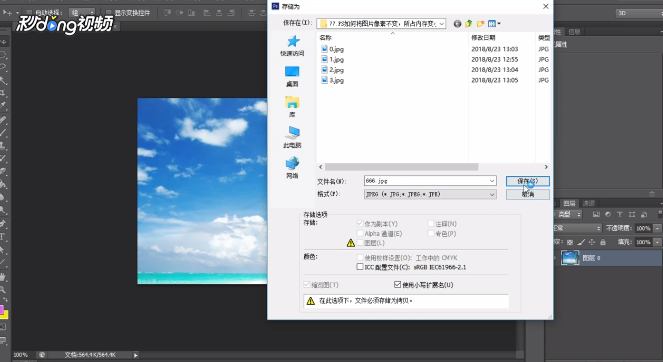The width and height of the screenshot is (663, 362).
Task: Open the 保存在 folder location dropdown
Action: coord(381,24)
